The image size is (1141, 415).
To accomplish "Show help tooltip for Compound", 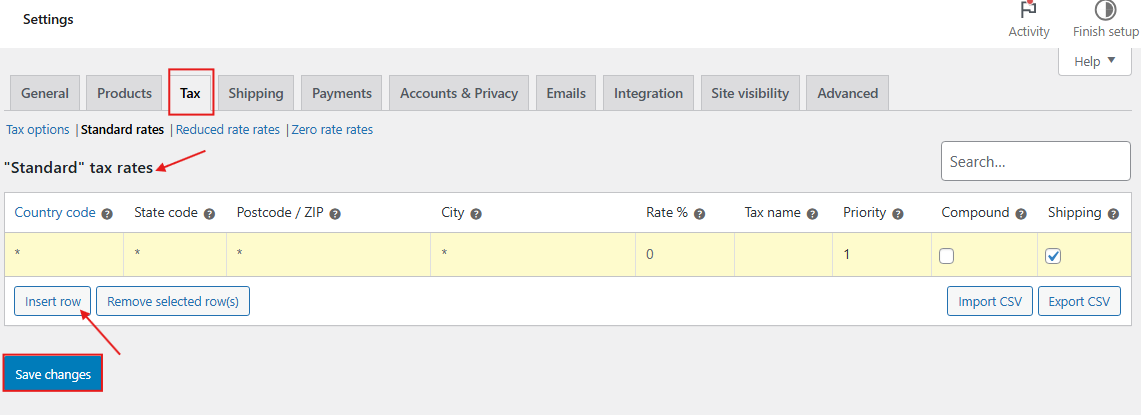I will pyautogui.click(x=1021, y=214).
